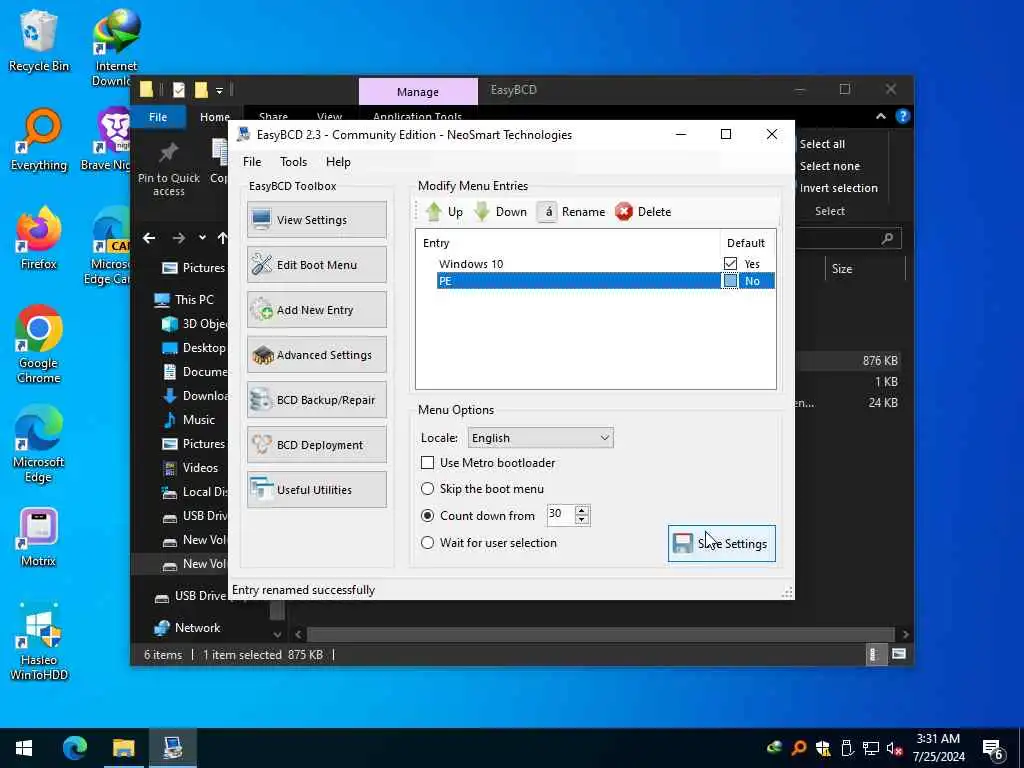This screenshot has width=1024, height=768.
Task: Open the Manage tab in Explorer
Action: 418,92
